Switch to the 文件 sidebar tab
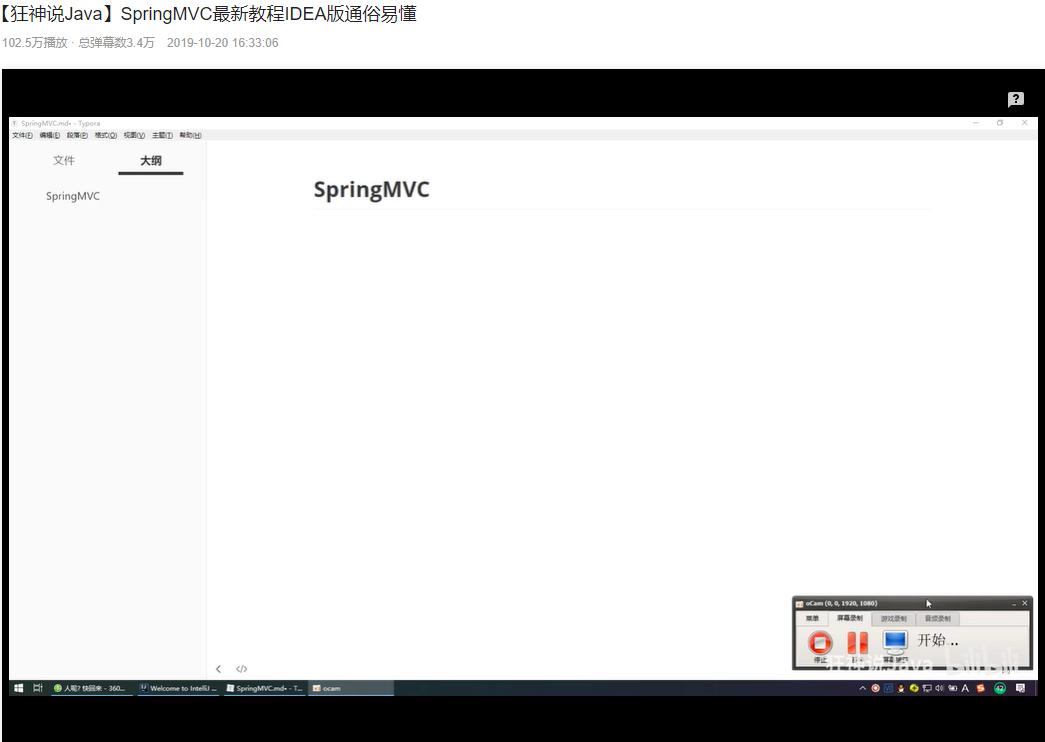1045x742 pixels. tap(64, 161)
